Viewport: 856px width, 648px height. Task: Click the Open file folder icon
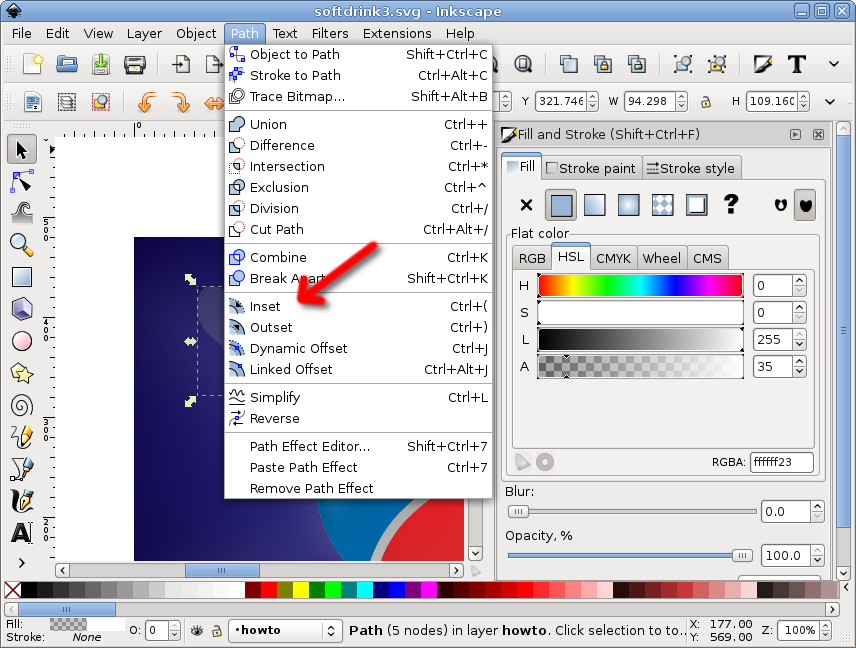(67, 64)
